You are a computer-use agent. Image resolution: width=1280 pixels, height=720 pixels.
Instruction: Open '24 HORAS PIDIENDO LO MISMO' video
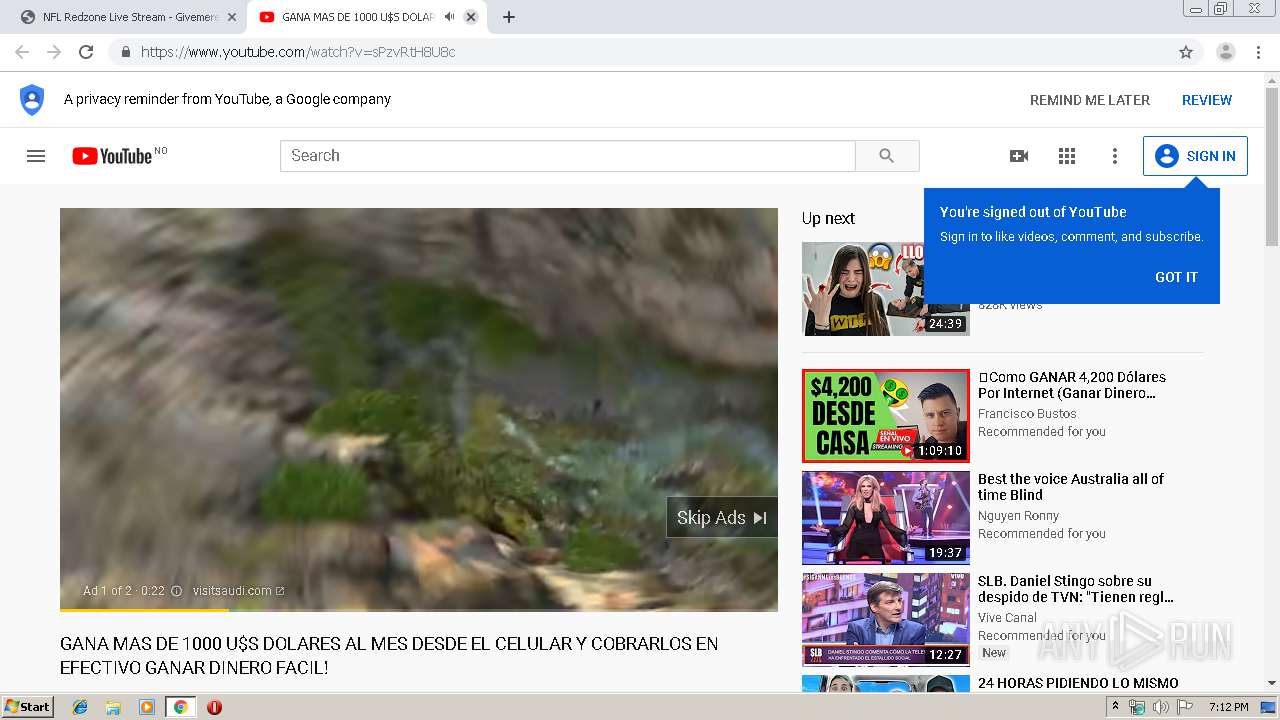pyautogui.click(x=1078, y=683)
